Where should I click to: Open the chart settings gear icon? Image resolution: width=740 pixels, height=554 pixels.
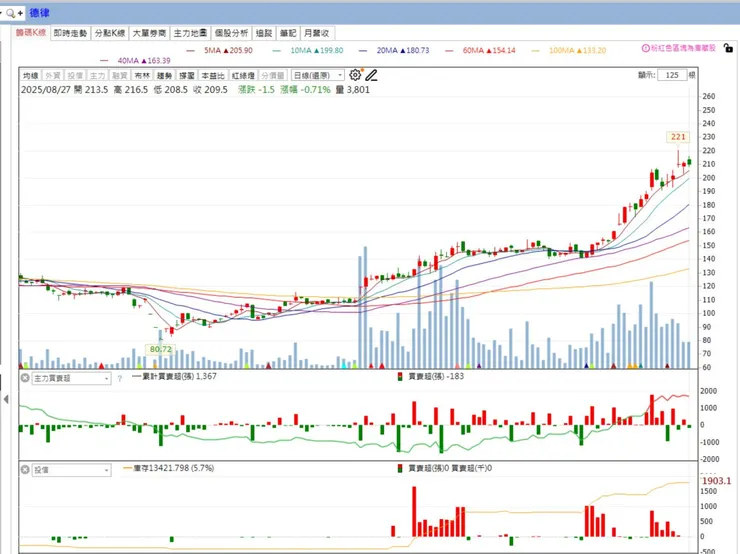point(355,75)
